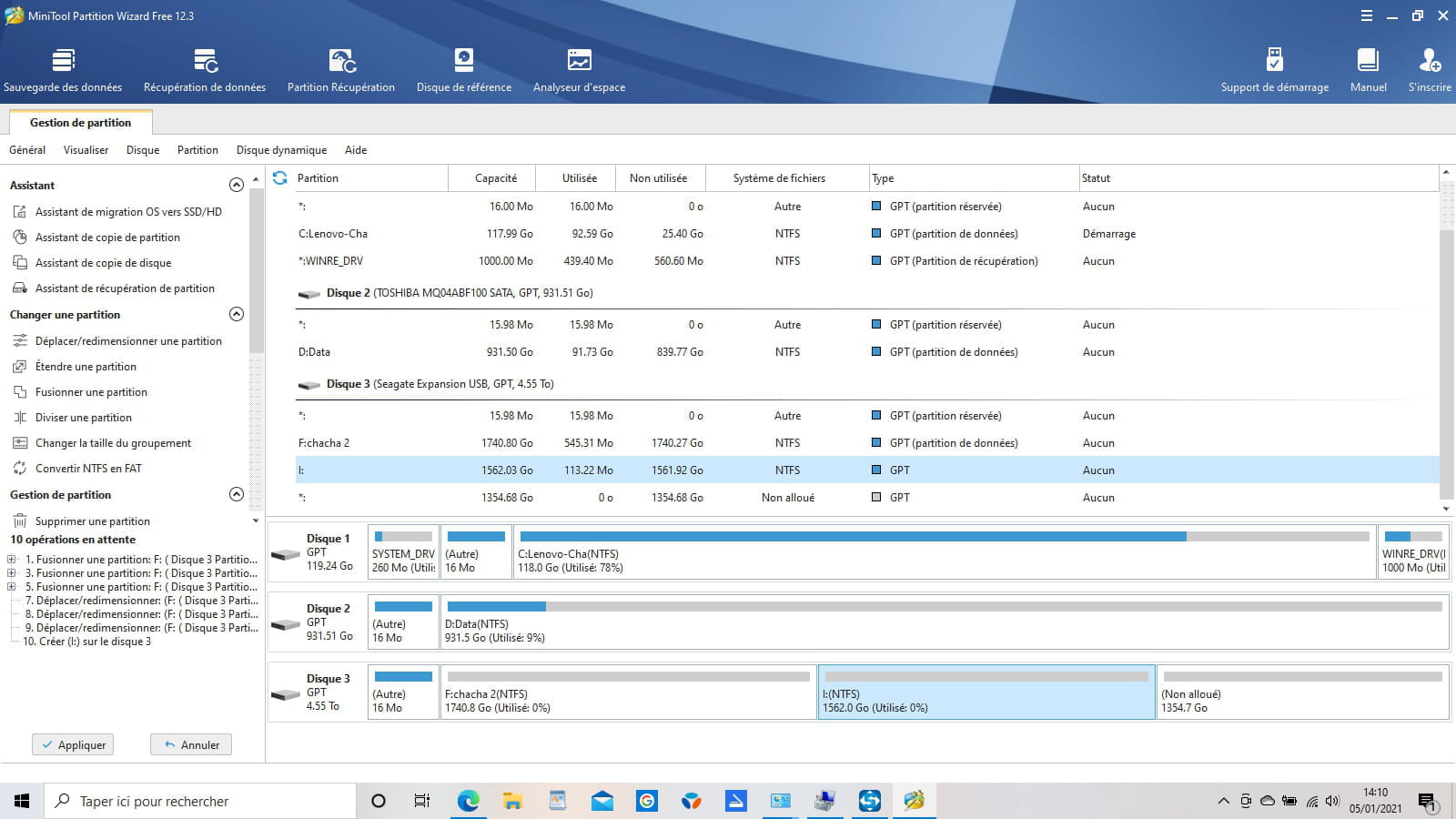Screen dimensions: 1456x819
Task: Select F:chacha 2(NTFS) block in disk map
Action: [x=628, y=692]
